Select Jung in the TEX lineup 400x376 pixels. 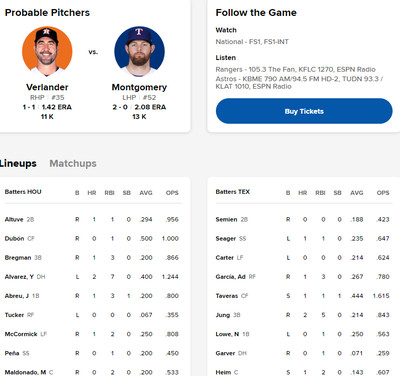pyautogui.click(x=223, y=315)
